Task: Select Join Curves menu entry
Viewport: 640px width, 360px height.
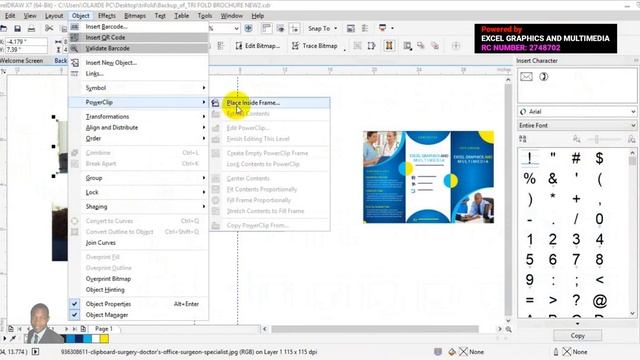Action: (x=138, y=243)
